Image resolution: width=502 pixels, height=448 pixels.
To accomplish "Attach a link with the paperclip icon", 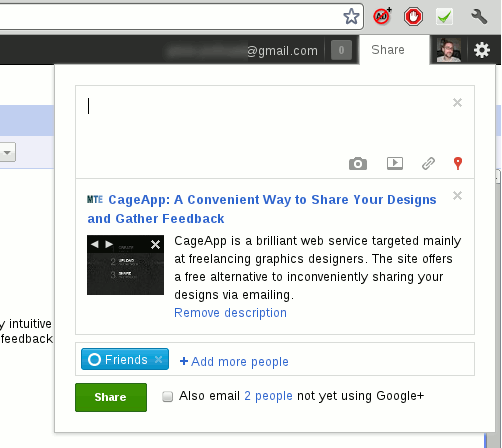I will click(x=428, y=163).
